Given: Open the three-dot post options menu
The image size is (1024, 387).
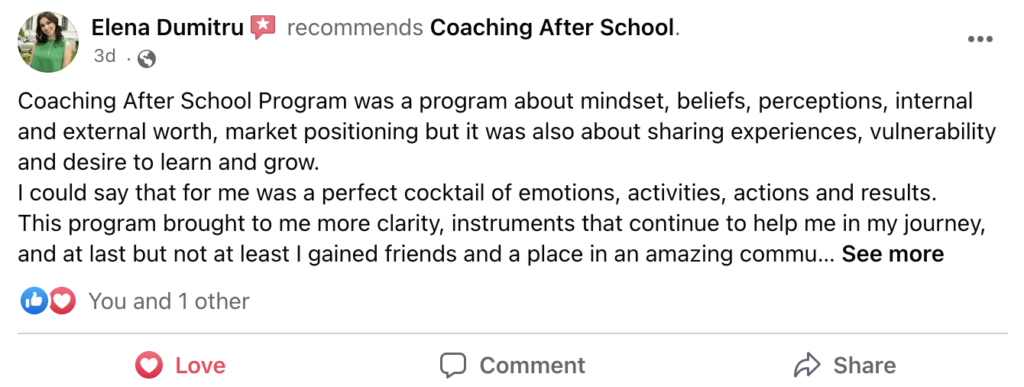Looking at the screenshot, I should [980, 39].
